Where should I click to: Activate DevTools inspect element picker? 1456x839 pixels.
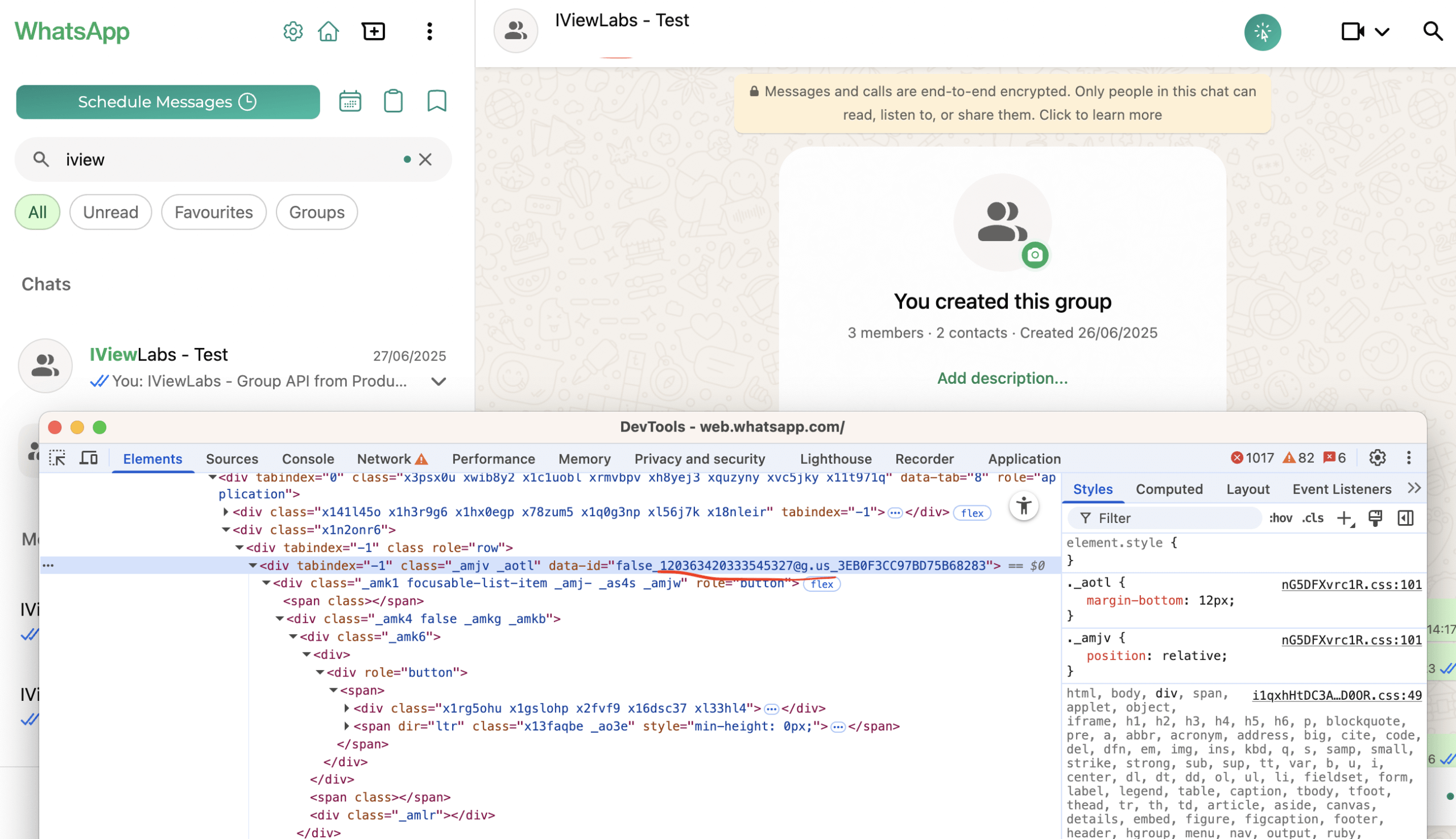tap(57, 458)
